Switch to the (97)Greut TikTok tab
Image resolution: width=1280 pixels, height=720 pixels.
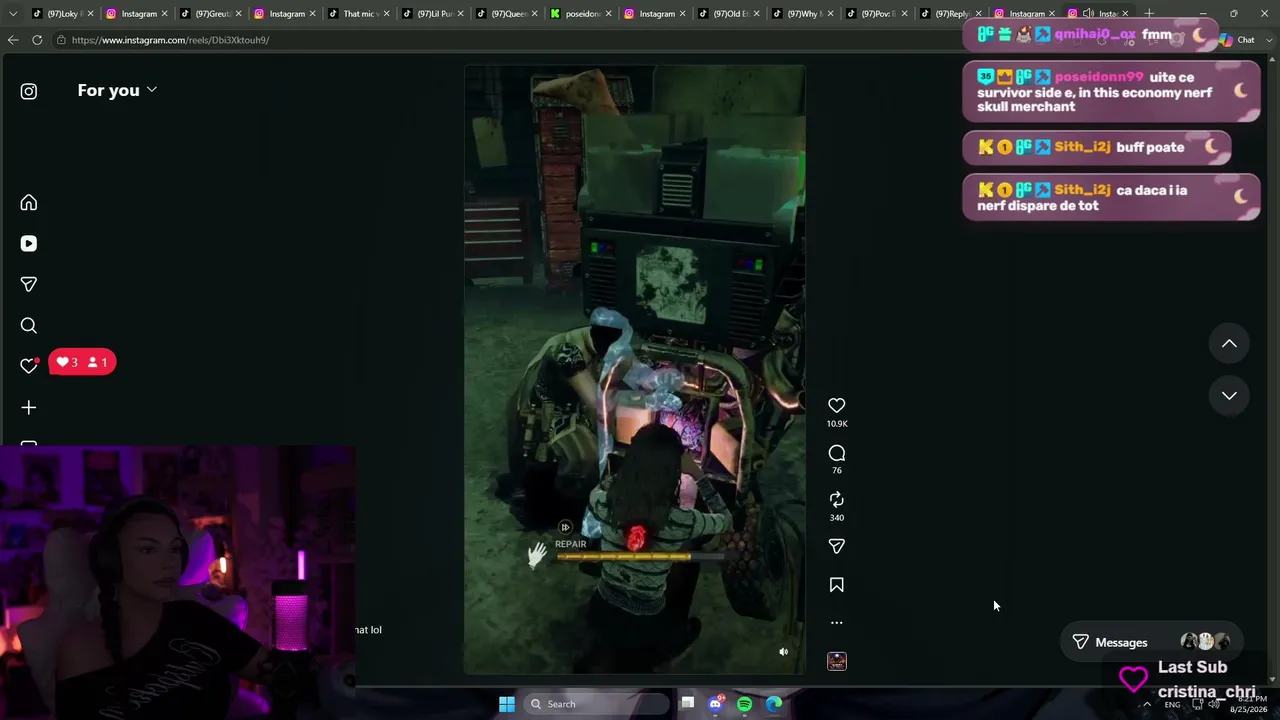pyautogui.click(x=211, y=14)
